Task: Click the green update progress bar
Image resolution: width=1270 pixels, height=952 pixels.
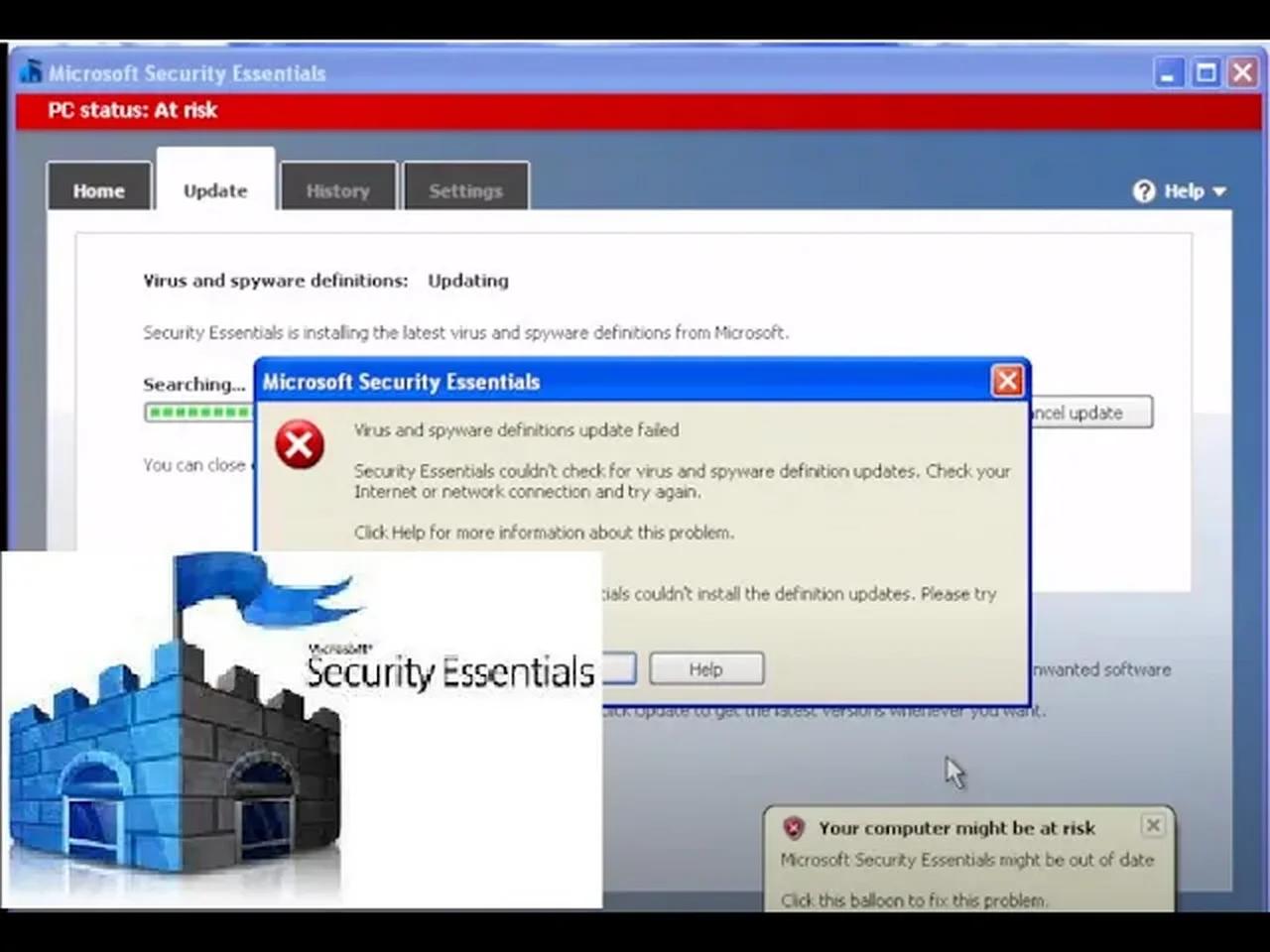Action: [x=198, y=412]
